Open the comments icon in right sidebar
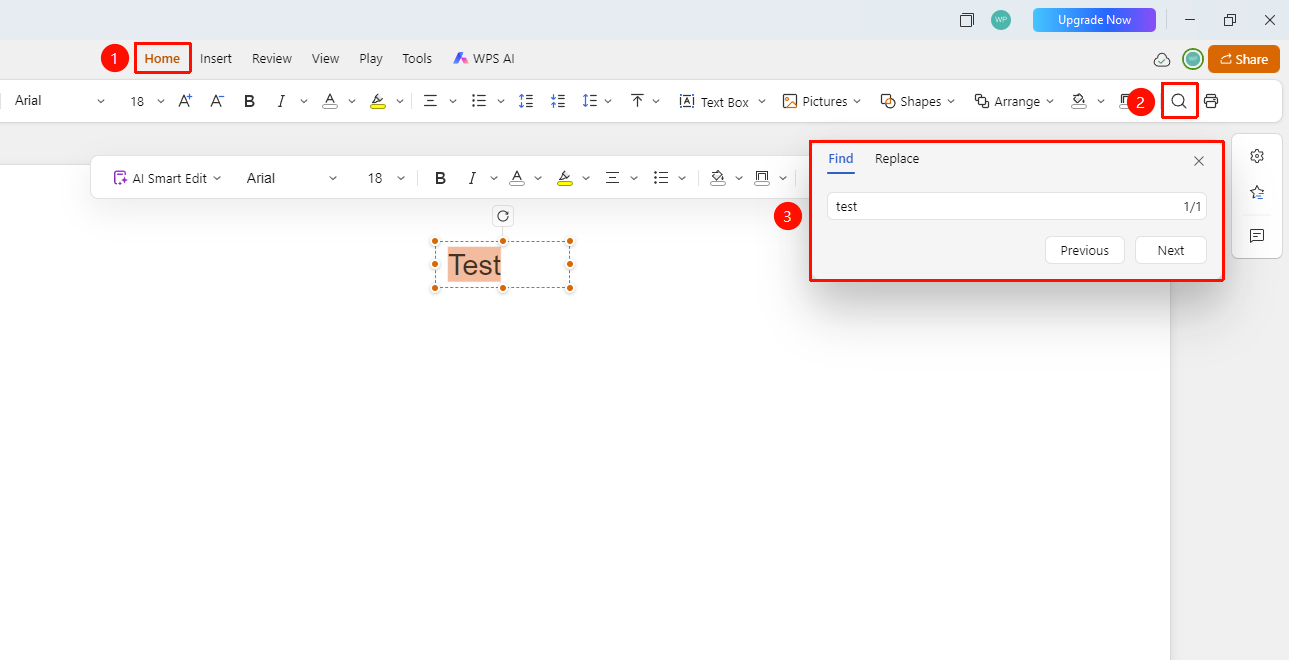The image size is (1289, 660). (x=1257, y=235)
